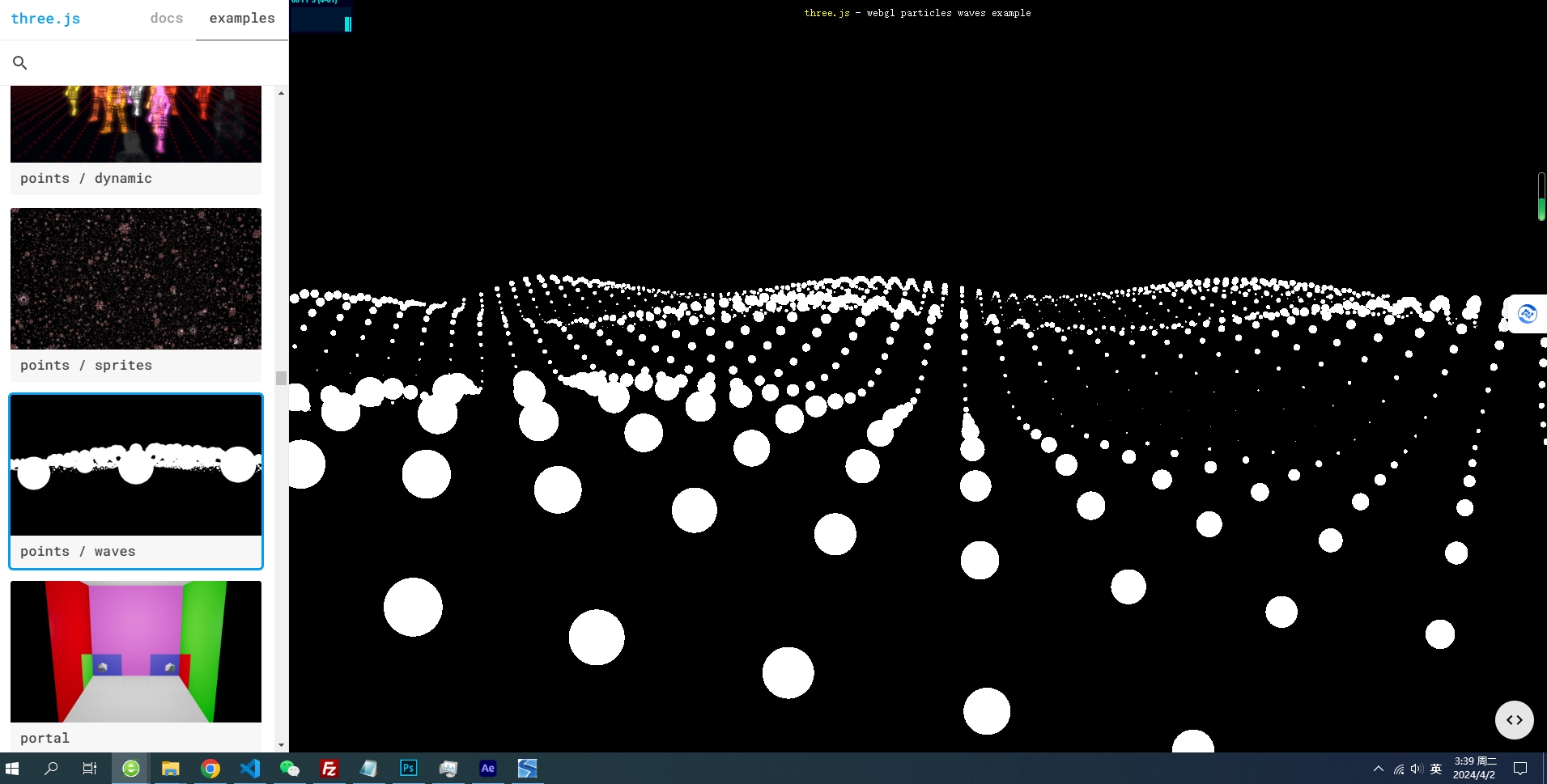The height and width of the screenshot is (784, 1547).
Task: Open the three.js home link
Action: click(x=45, y=19)
